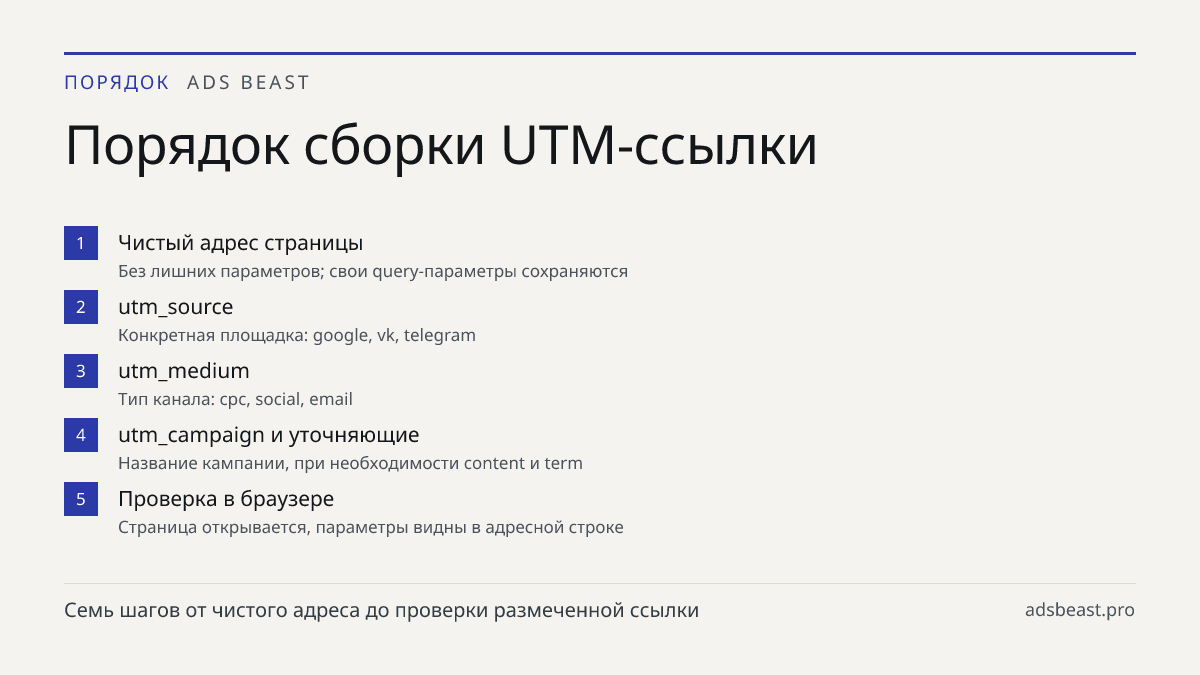Click the step number 5 badge

pyautogui.click(x=81, y=499)
